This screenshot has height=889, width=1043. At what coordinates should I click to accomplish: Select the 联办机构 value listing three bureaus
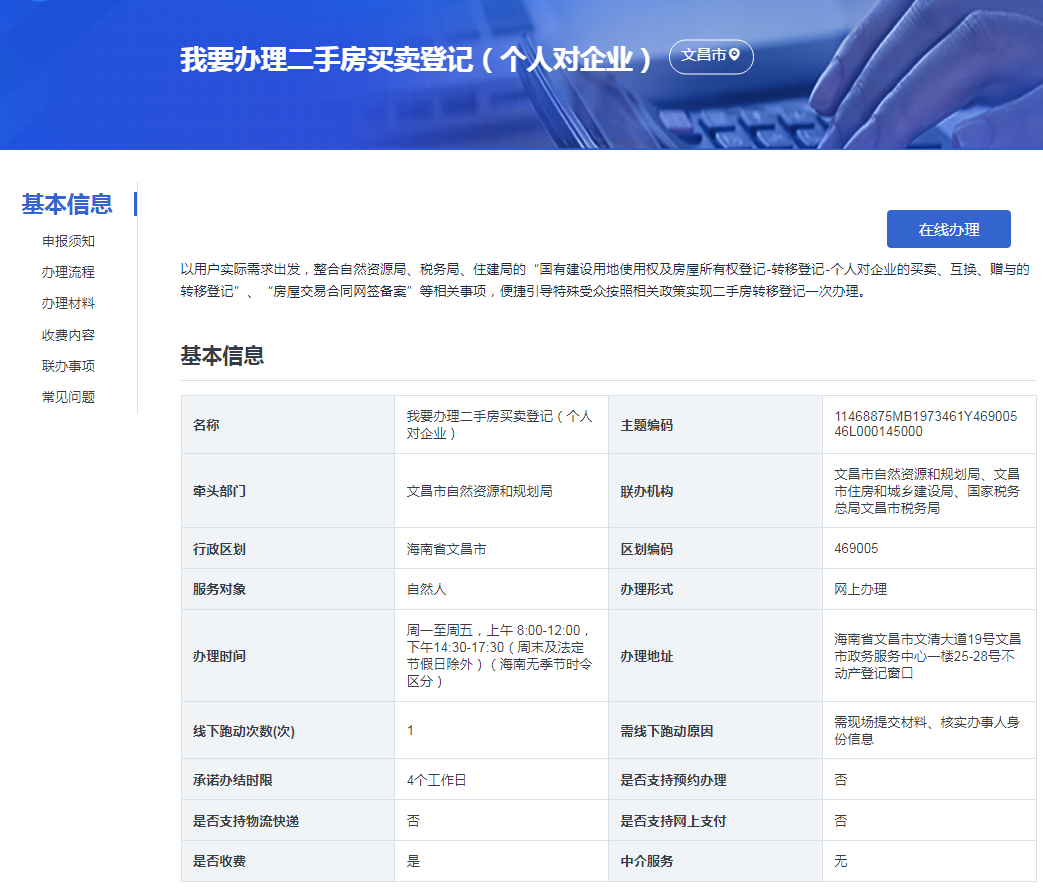pos(927,491)
